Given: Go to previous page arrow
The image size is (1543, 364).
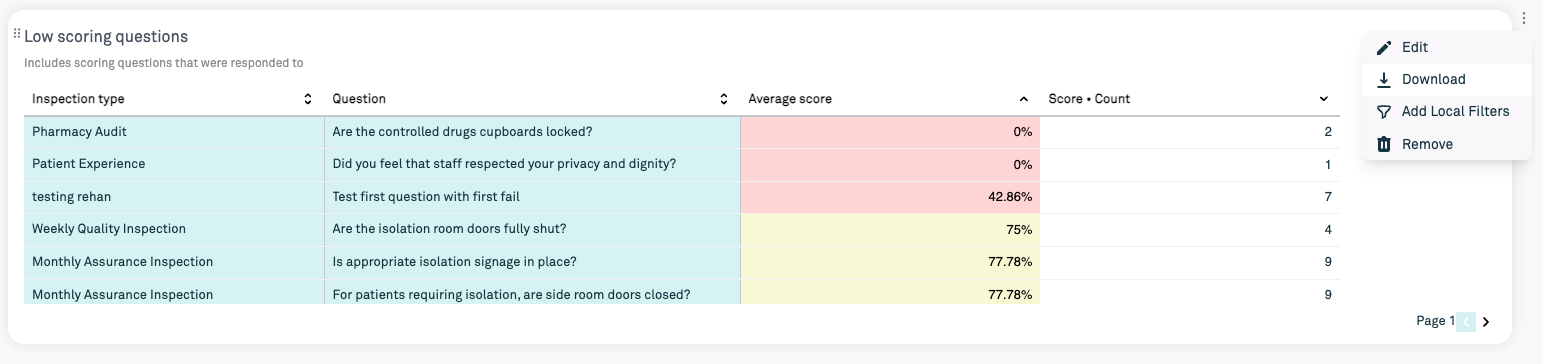Looking at the screenshot, I should click(x=1466, y=322).
